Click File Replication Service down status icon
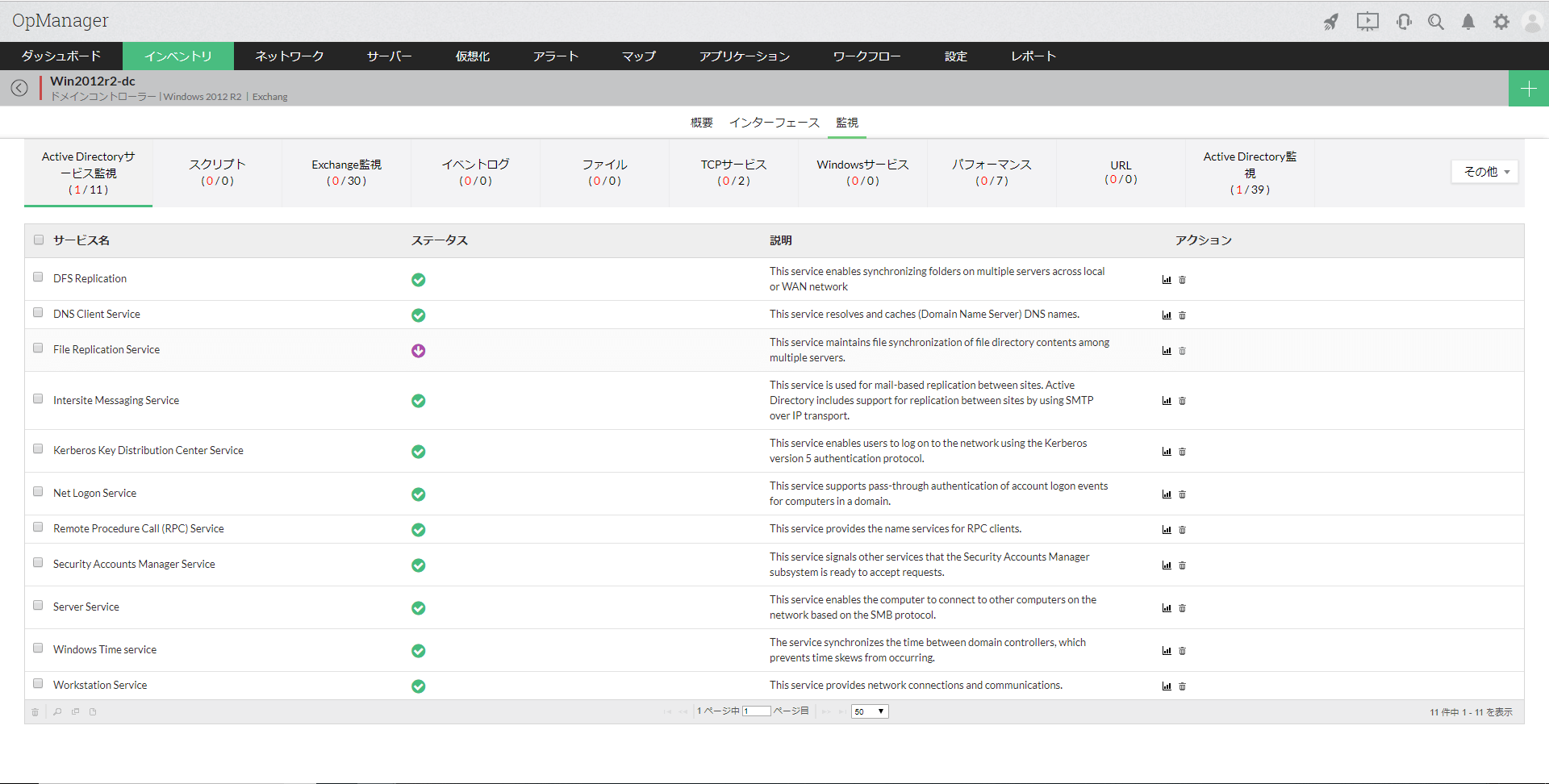The height and width of the screenshot is (784, 1549). coord(418,351)
